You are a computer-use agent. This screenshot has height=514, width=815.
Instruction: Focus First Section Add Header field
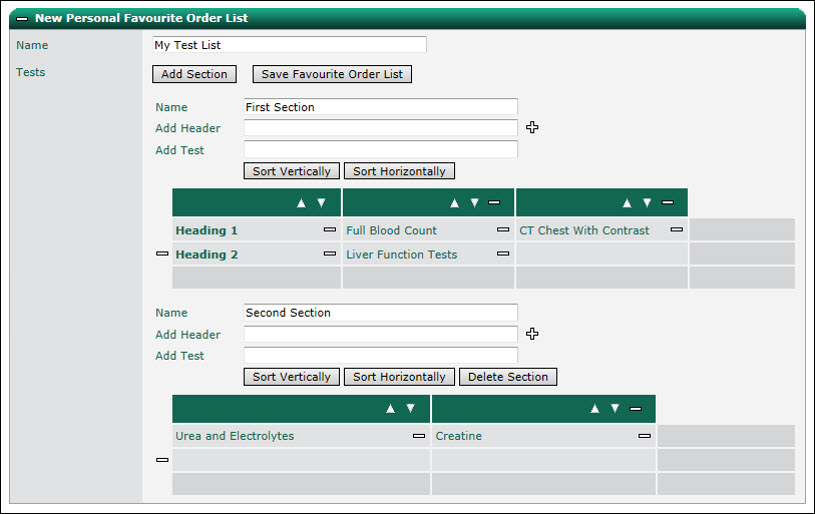point(380,128)
